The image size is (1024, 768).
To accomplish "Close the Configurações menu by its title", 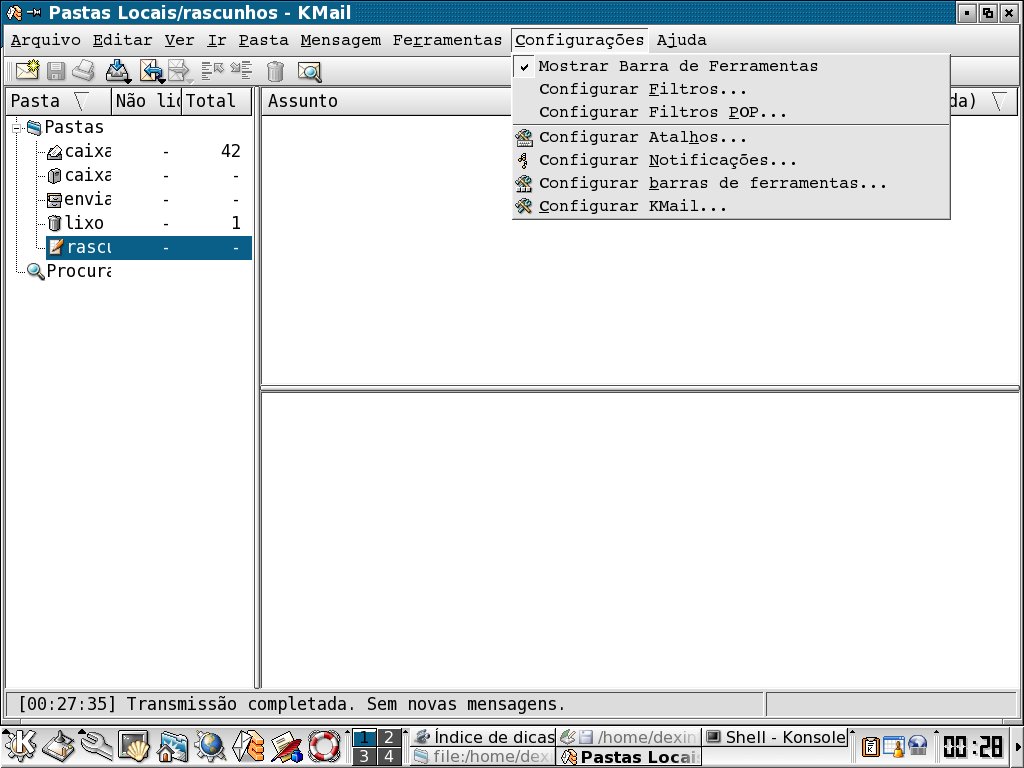I will coord(579,40).
